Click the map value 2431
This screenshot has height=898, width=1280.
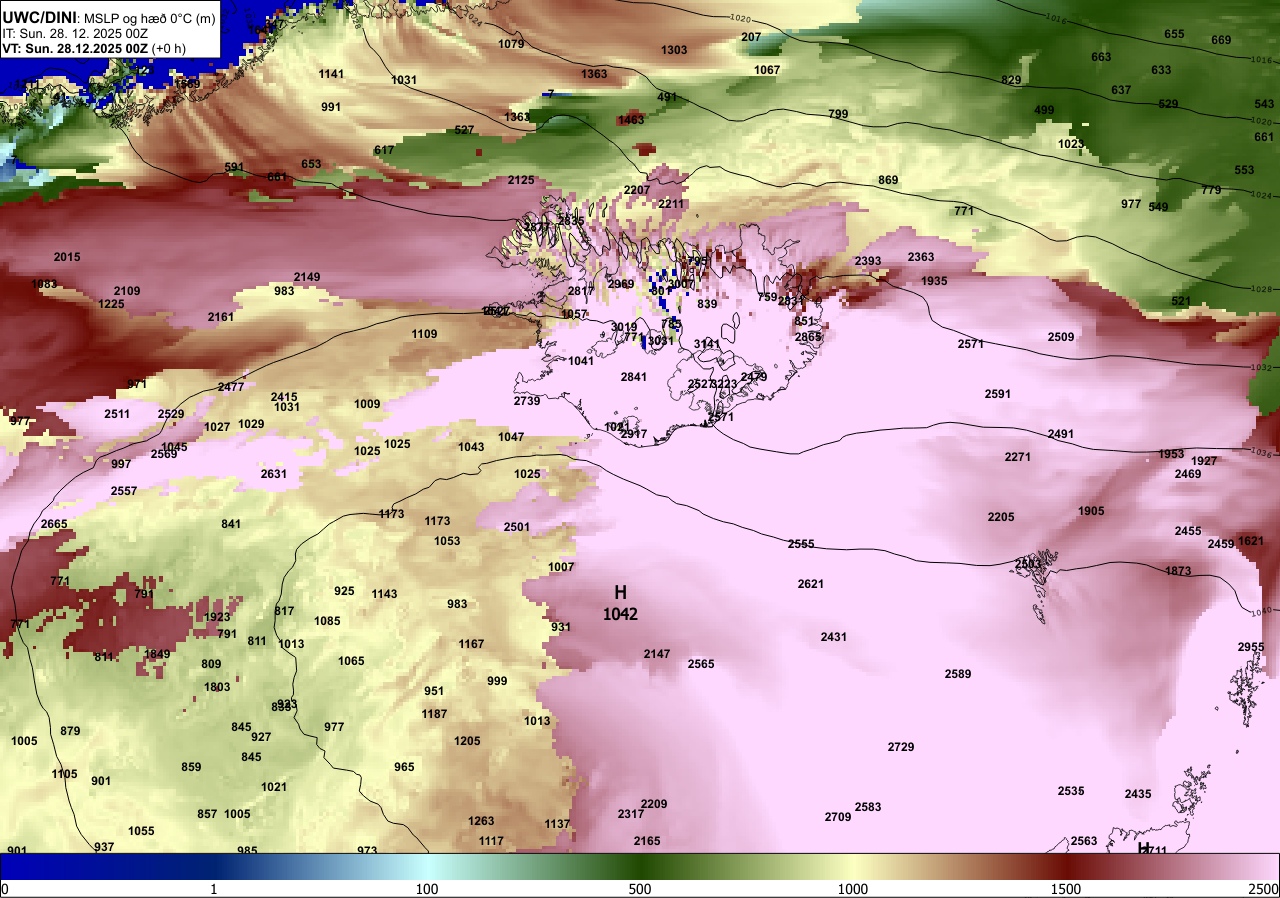point(834,637)
